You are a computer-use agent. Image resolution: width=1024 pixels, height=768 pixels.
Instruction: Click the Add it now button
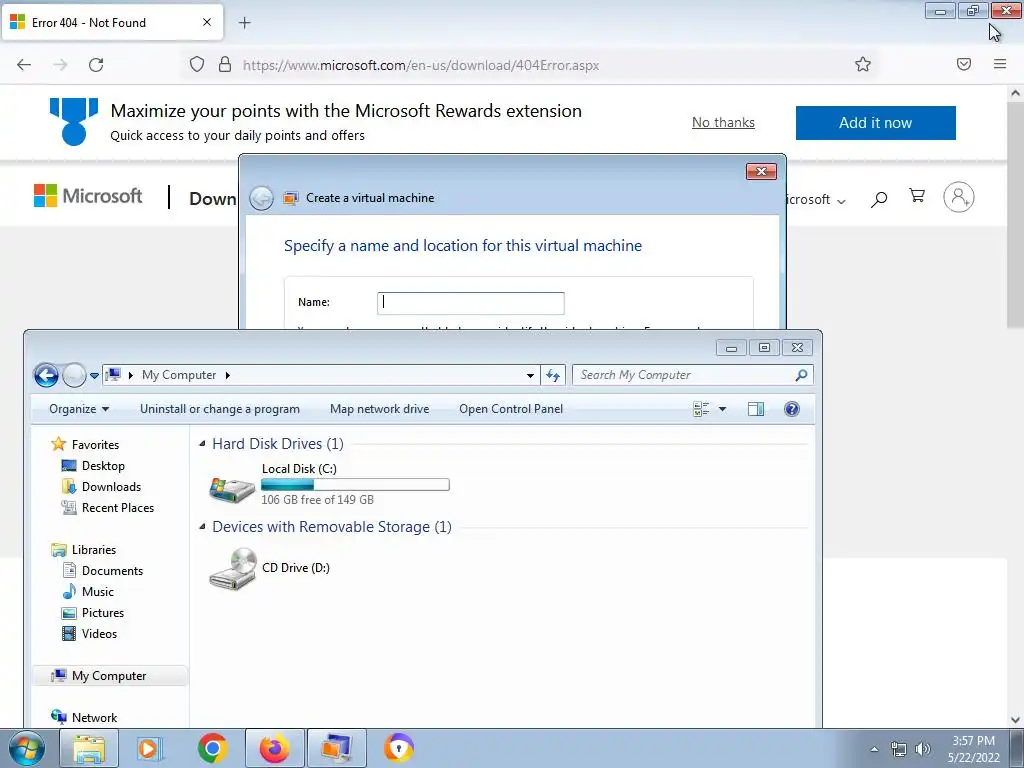coord(875,123)
